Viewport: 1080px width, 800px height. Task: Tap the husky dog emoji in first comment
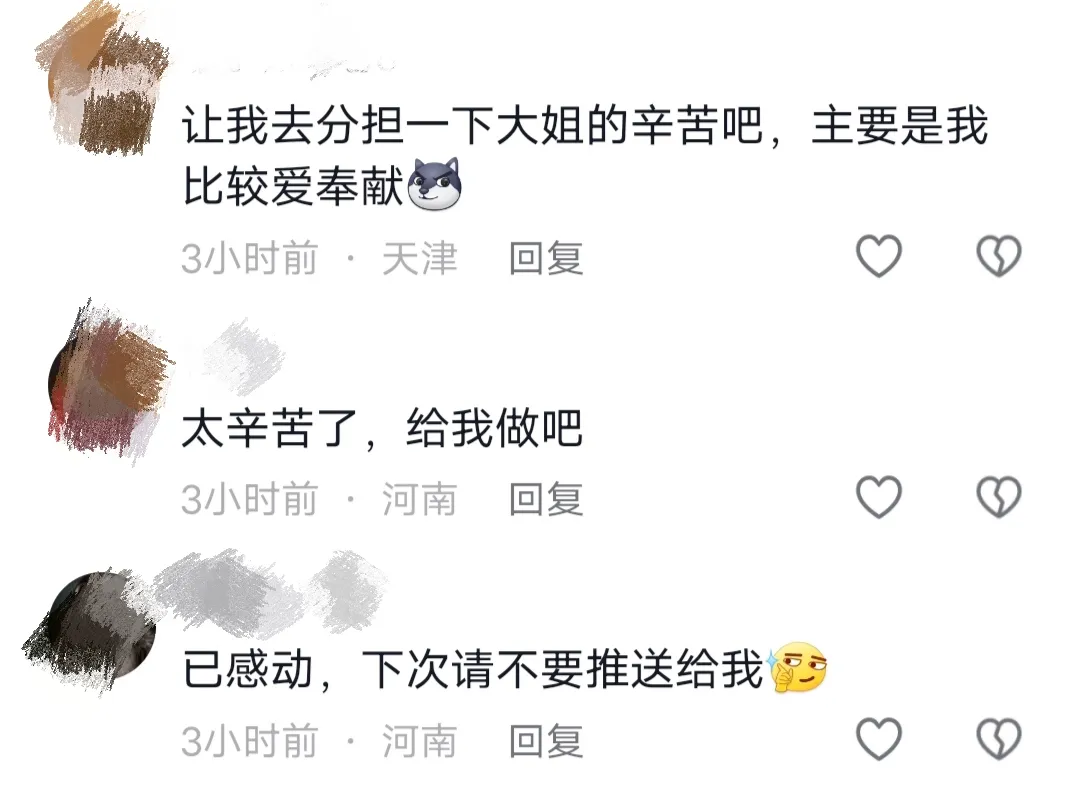click(x=434, y=184)
